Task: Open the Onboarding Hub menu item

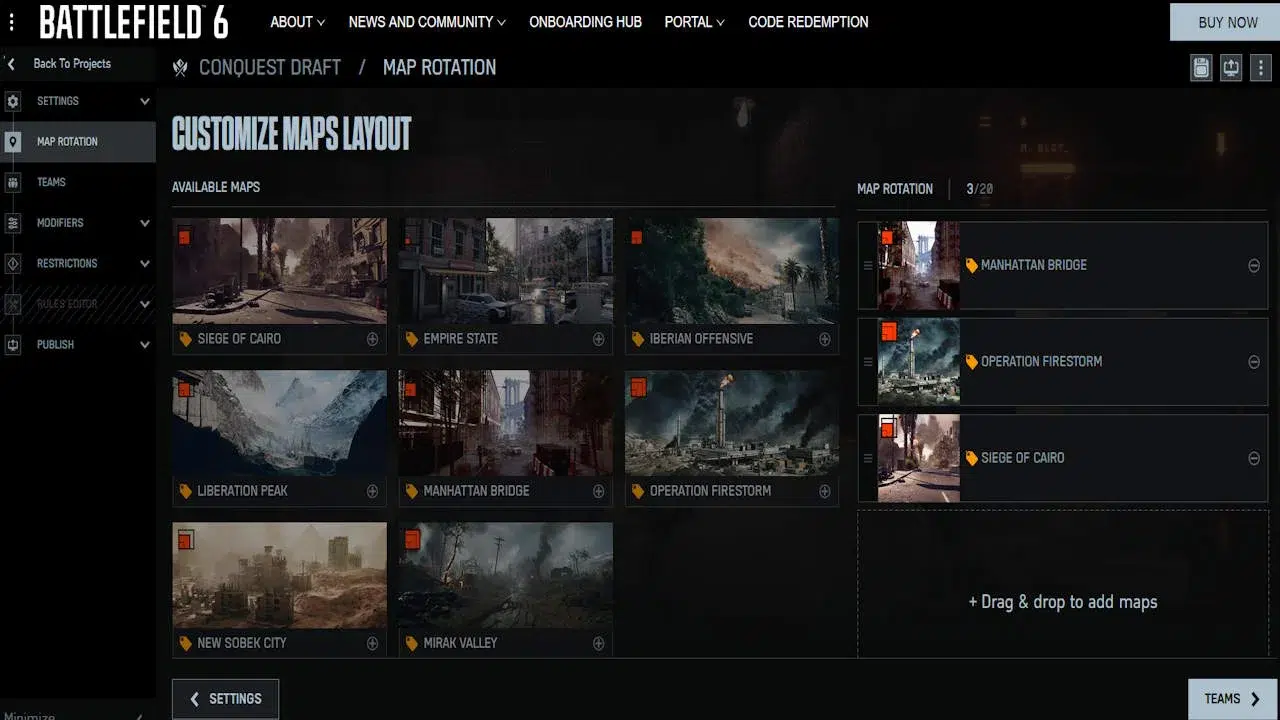Action: coord(585,22)
